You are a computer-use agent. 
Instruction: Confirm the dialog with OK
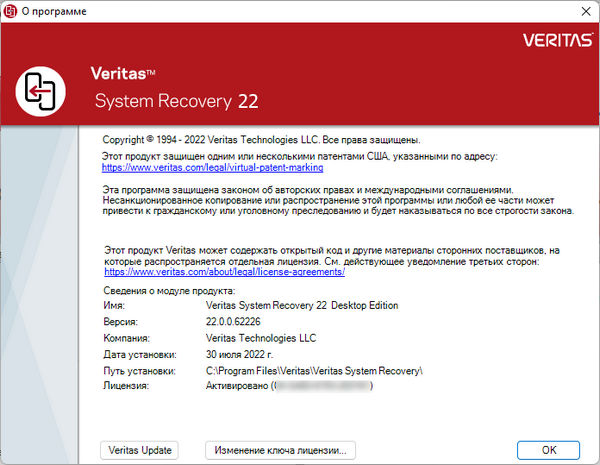tap(549, 450)
